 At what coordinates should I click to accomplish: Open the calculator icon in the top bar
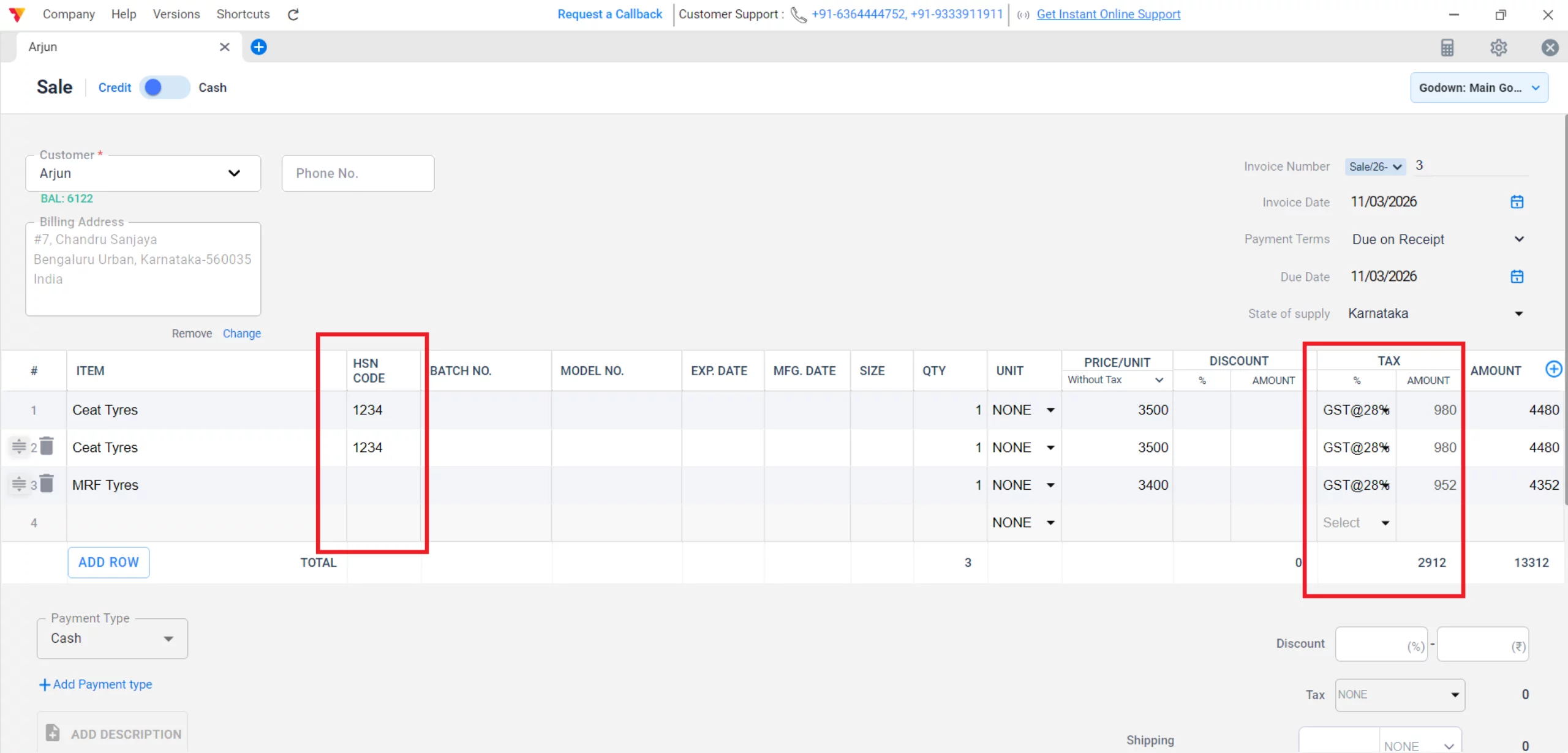(x=1448, y=47)
